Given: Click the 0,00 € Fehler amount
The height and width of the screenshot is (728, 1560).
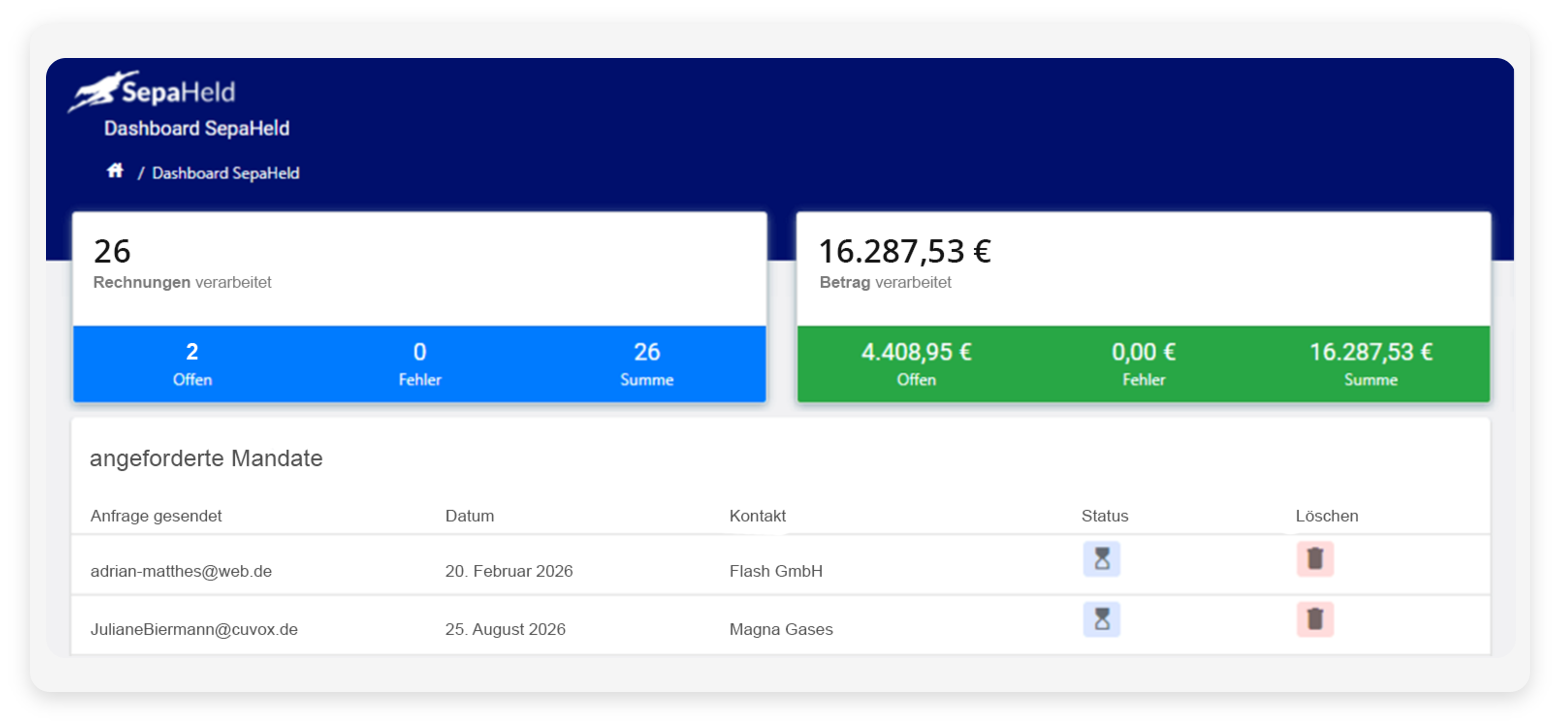Looking at the screenshot, I should 1143,364.
